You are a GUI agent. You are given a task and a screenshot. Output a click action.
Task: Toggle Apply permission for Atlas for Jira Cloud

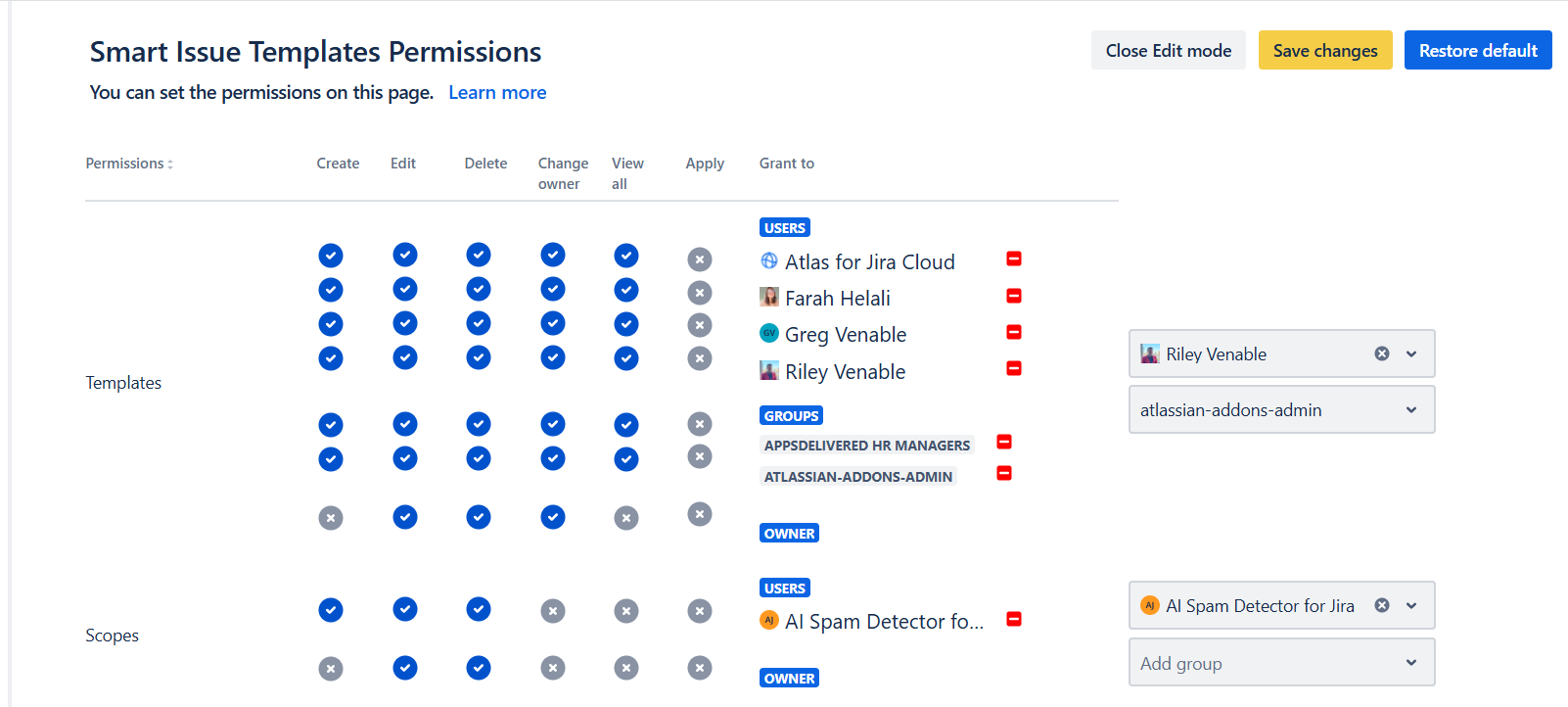pyautogui.click(x=699, y=259)
